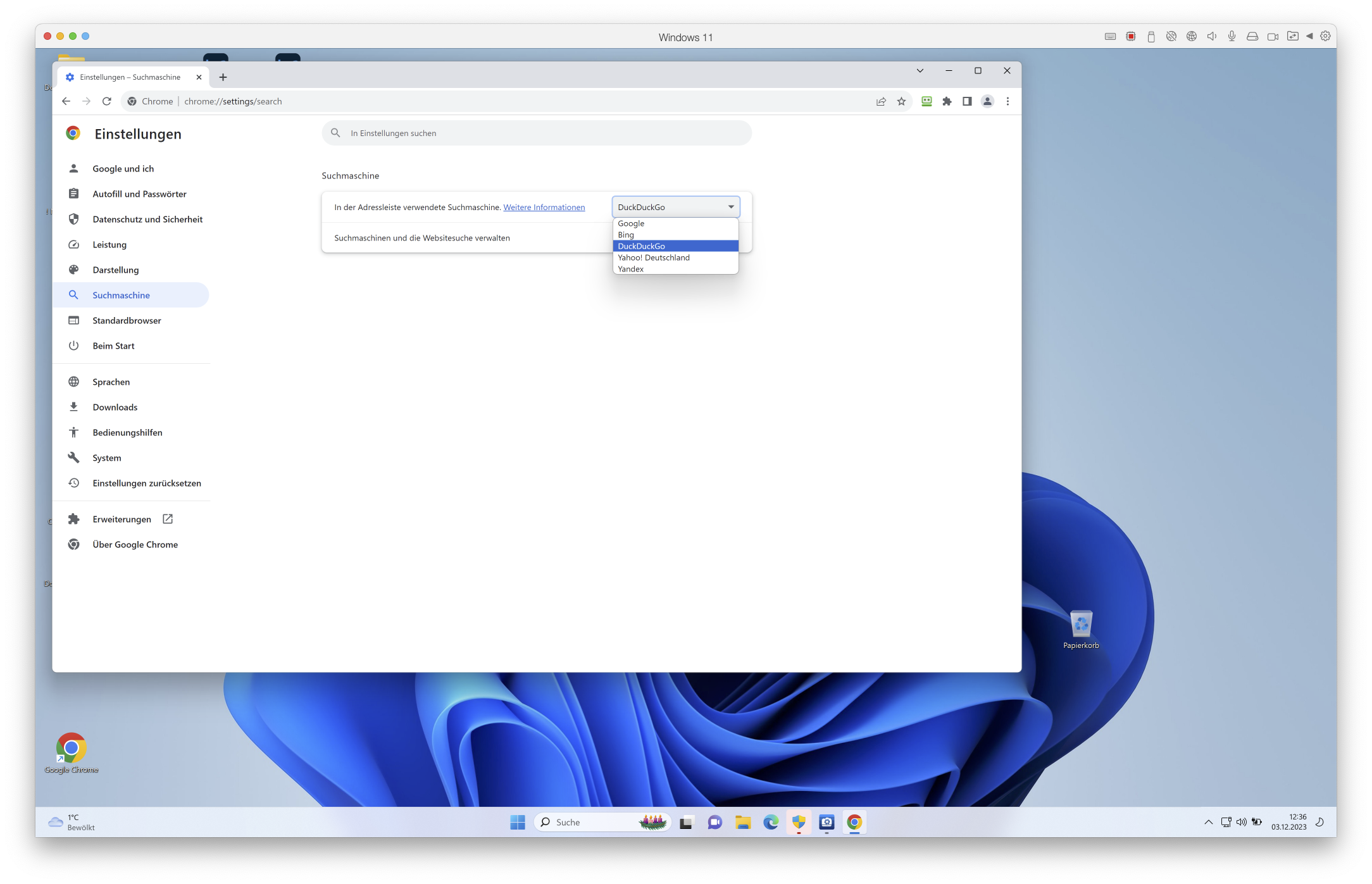Choose Bing in the dropdown list
The height and width of the screenshot is (884, 1372).
(676, 235)
